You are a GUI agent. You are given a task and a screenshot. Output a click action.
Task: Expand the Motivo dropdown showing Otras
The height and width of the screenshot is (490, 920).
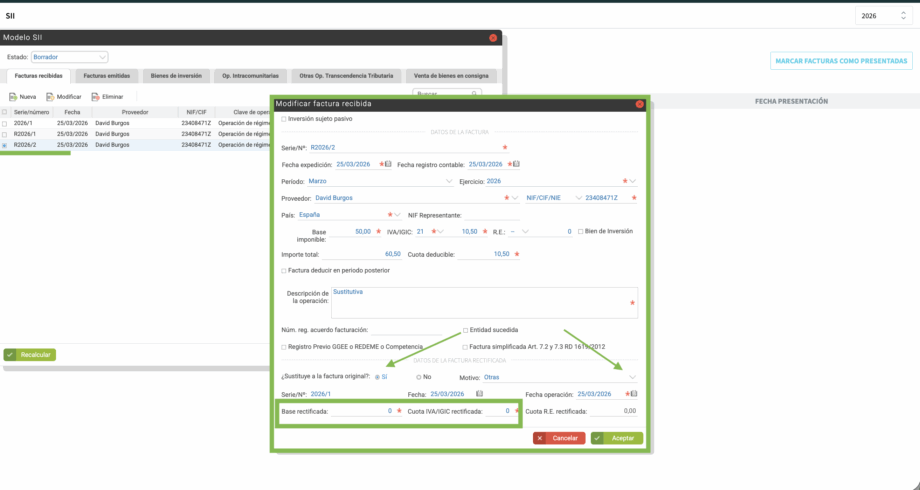632,377
